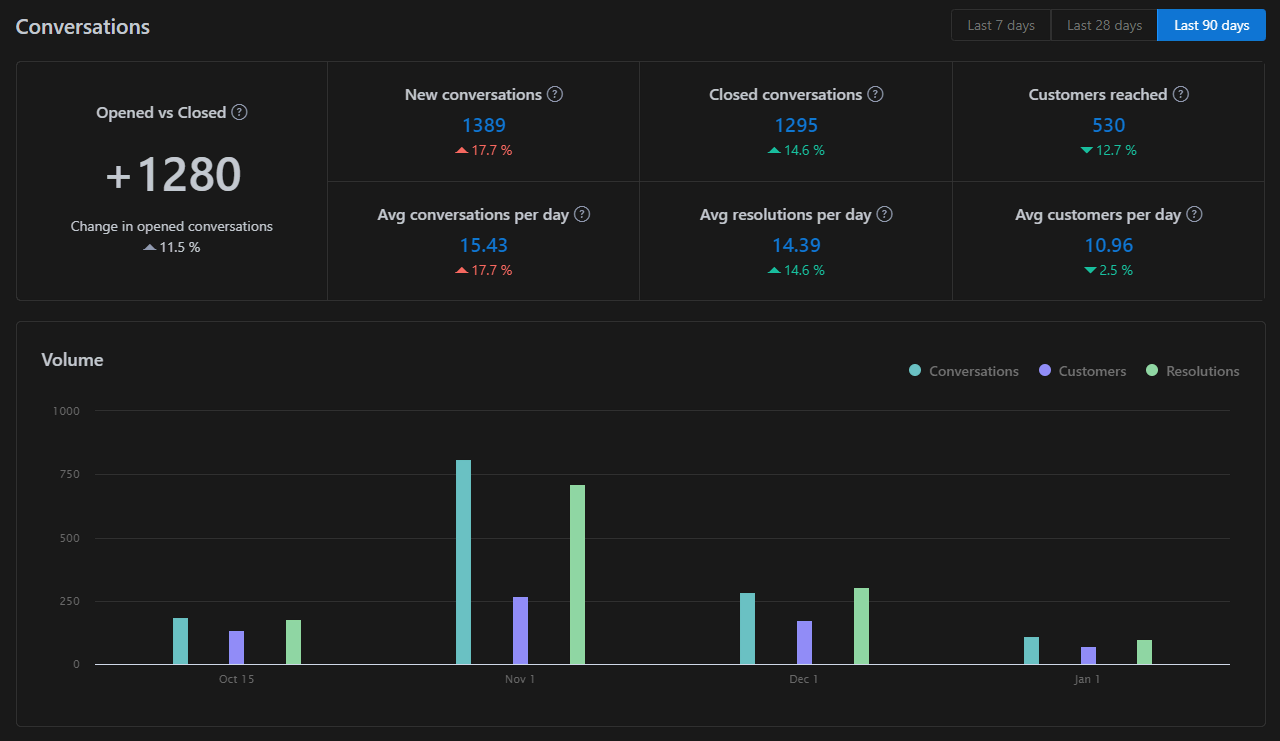1280x741 pixels.
Task: Click the Customers reached value 530
Action: [x=1108, y=125]
